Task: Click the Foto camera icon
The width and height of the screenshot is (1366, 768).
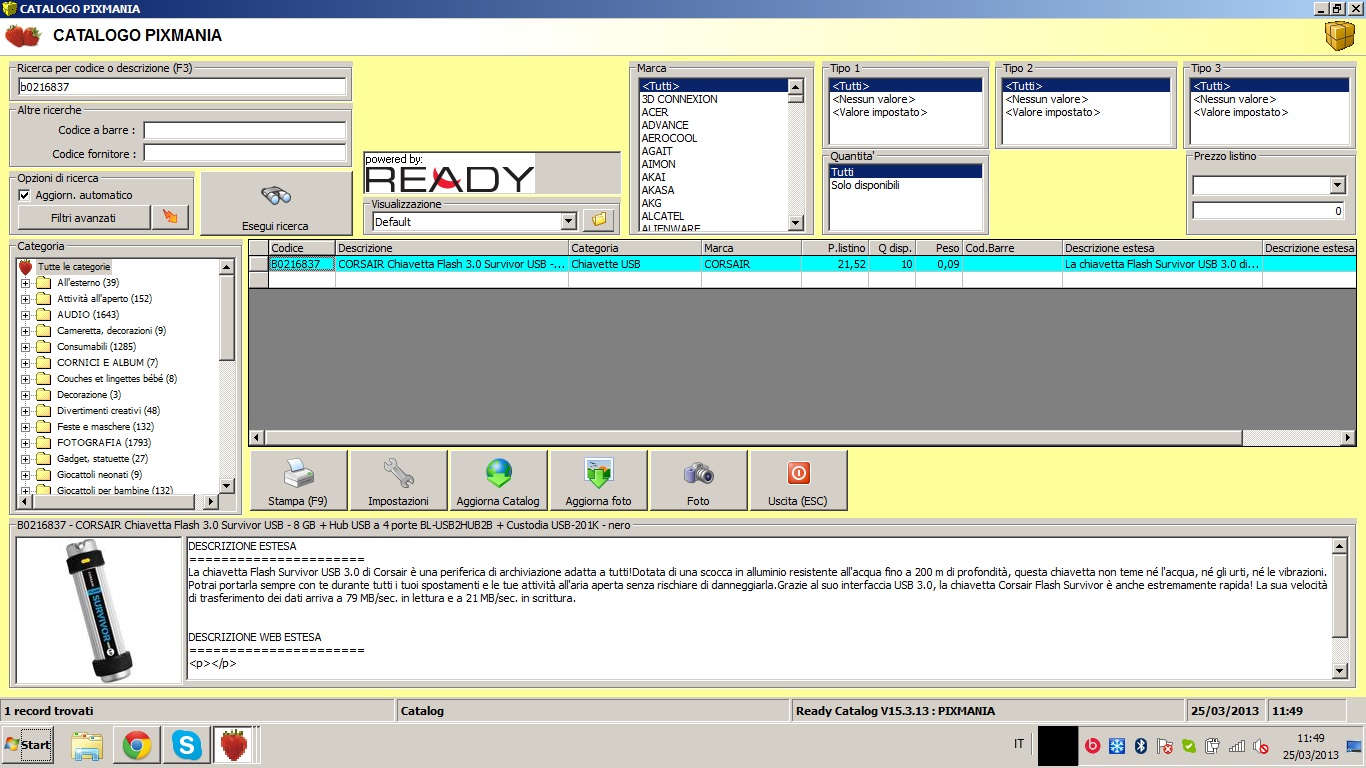Action: [698, 473]
